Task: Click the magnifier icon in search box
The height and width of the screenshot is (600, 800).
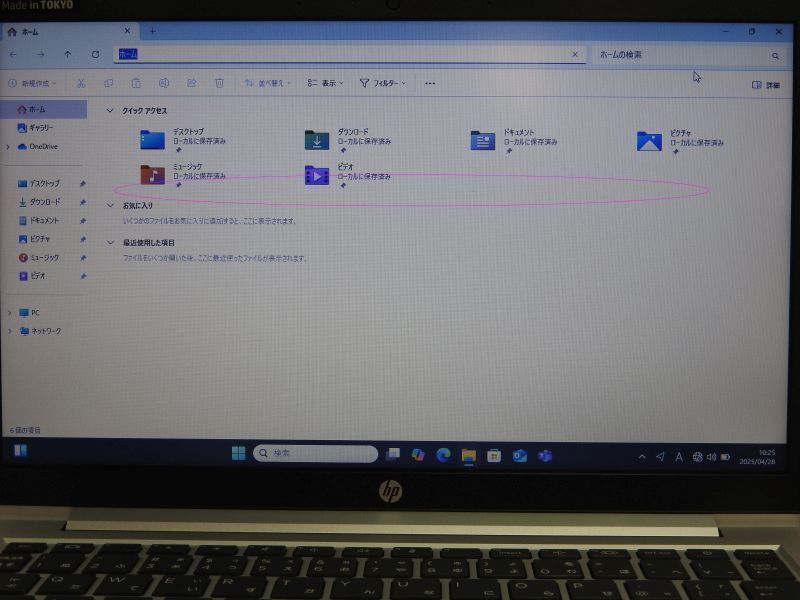Action: (776, 56)
